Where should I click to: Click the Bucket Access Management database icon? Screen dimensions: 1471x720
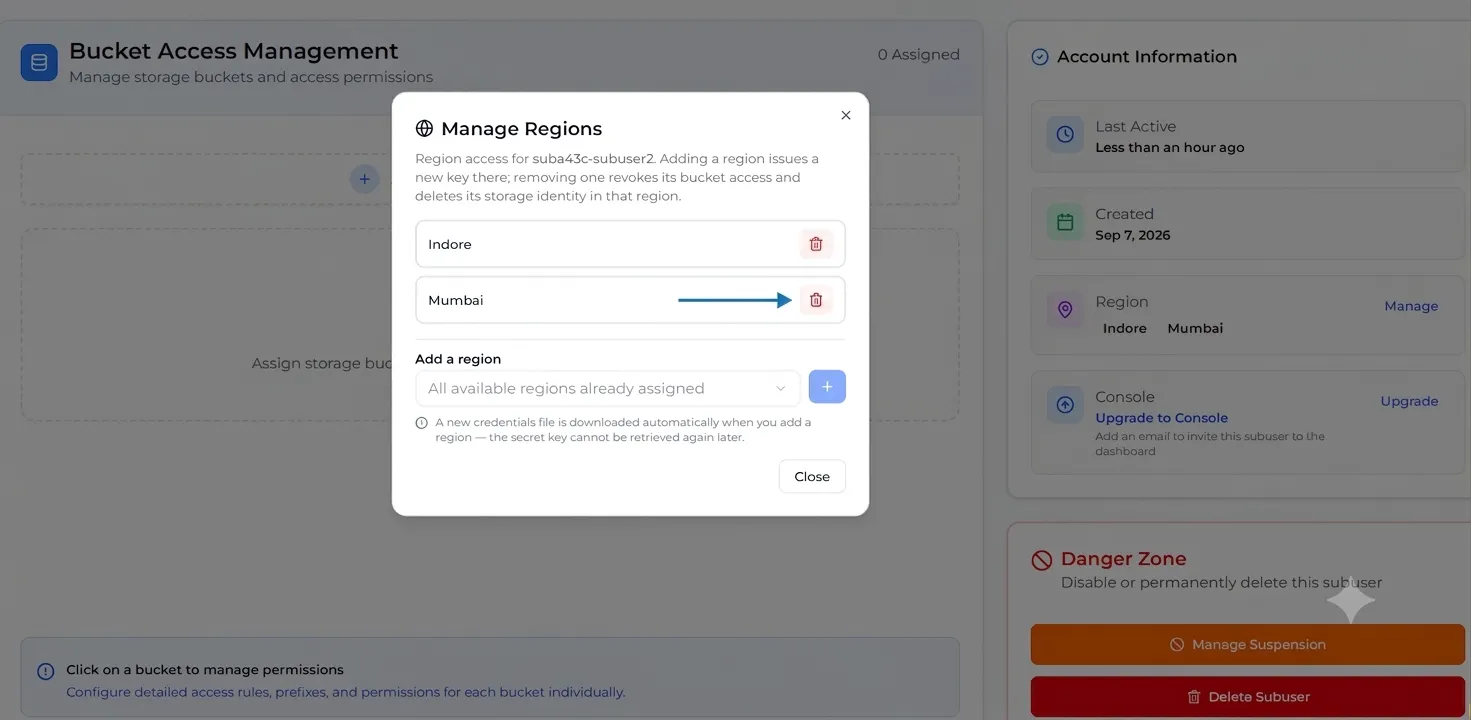(39, 63)
